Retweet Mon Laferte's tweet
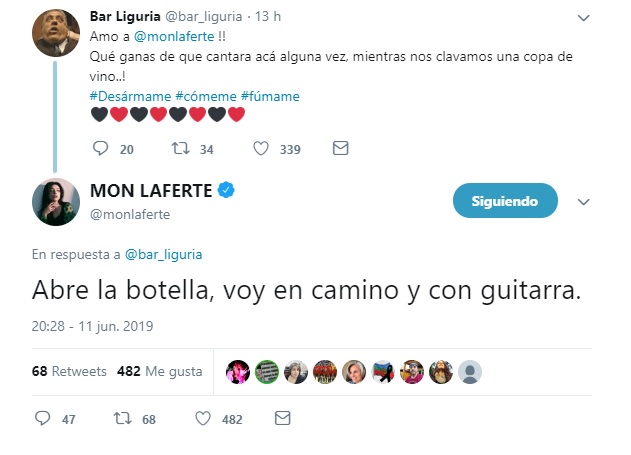Screen dimensions: 631x455 pos(123,418)
